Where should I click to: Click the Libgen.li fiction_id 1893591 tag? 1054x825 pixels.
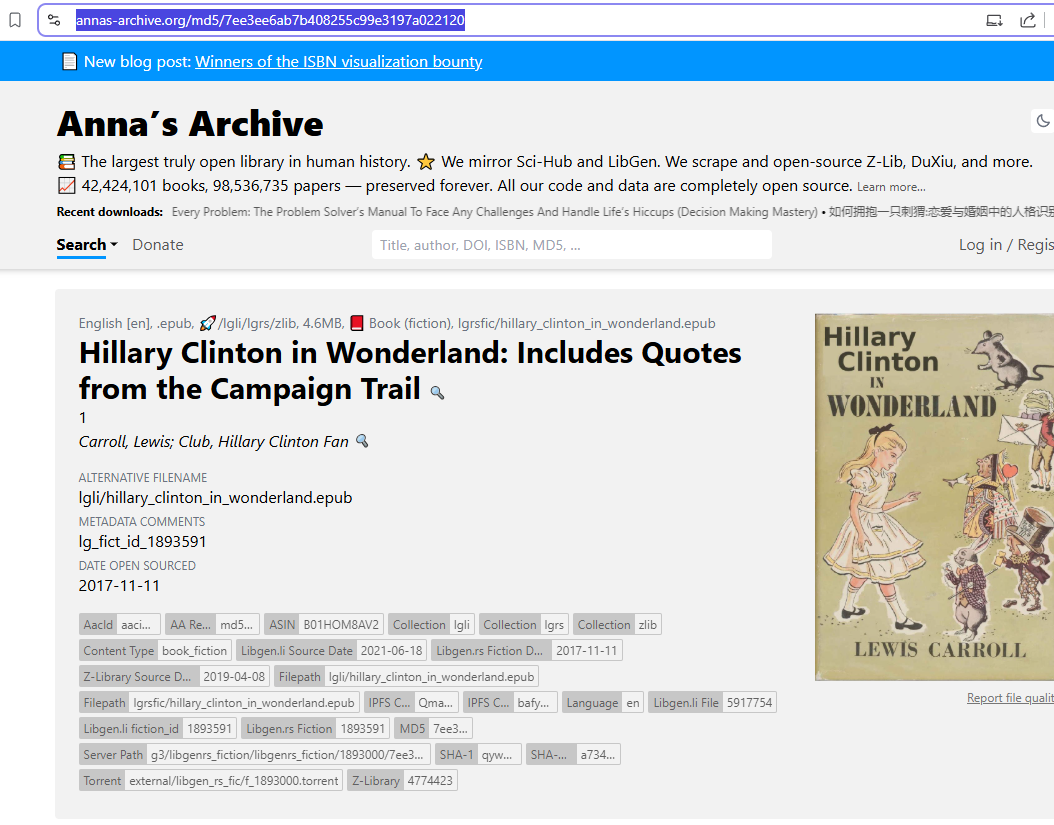(158, 729)
